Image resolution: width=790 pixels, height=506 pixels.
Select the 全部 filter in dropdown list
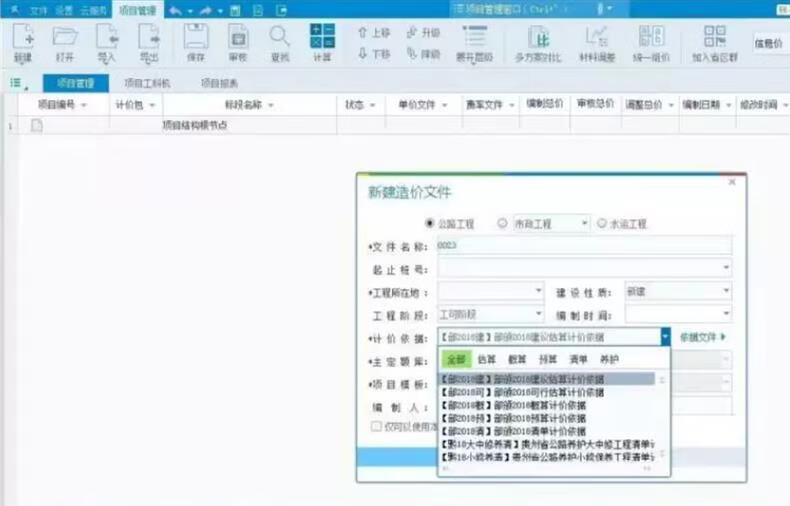click(x=456, y=359)
